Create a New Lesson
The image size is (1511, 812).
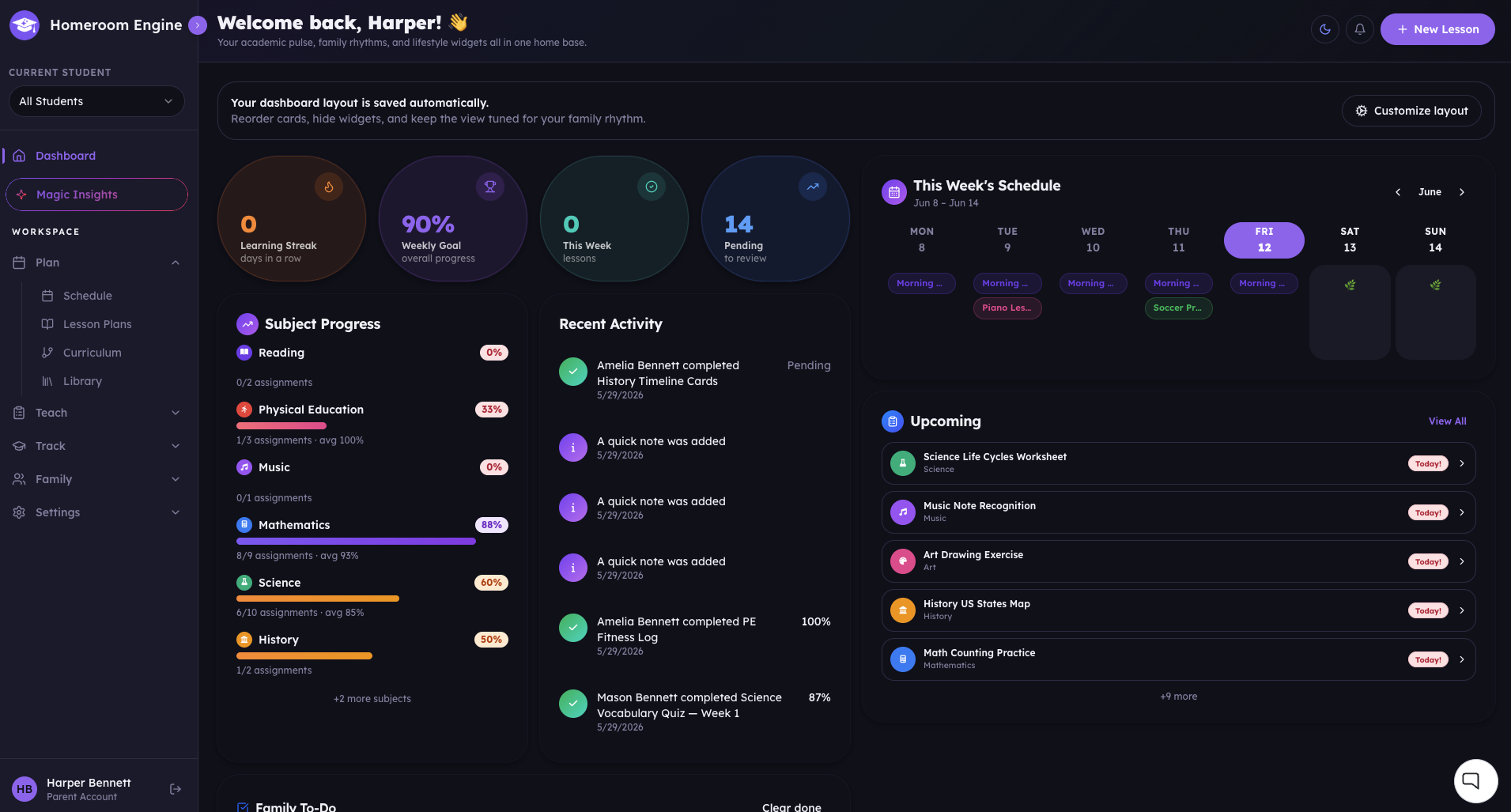1437,29
